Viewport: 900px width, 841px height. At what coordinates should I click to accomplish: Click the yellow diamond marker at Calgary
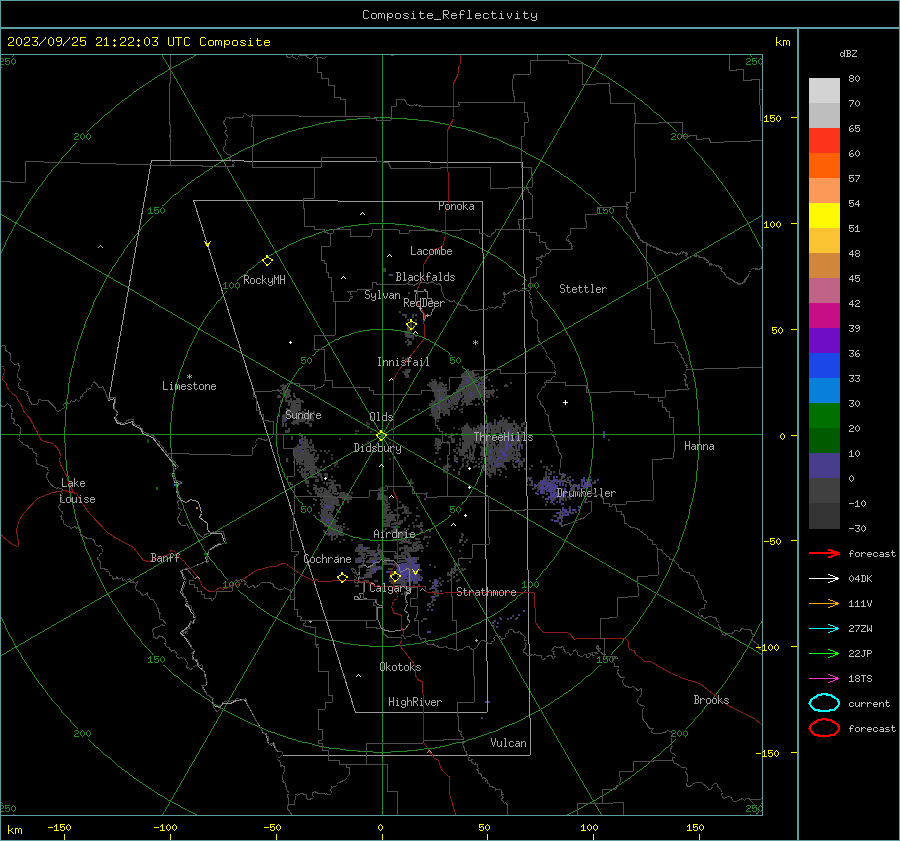(x=395, y=576)
